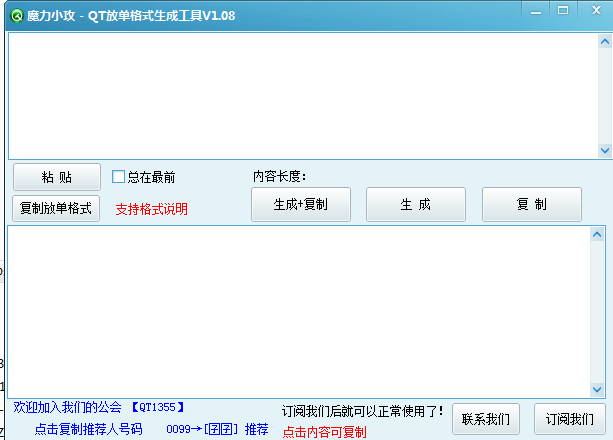This screenshot has height=440, width=613.
Task: Click 点击复制推荐人号码 link
Action: 88,429
